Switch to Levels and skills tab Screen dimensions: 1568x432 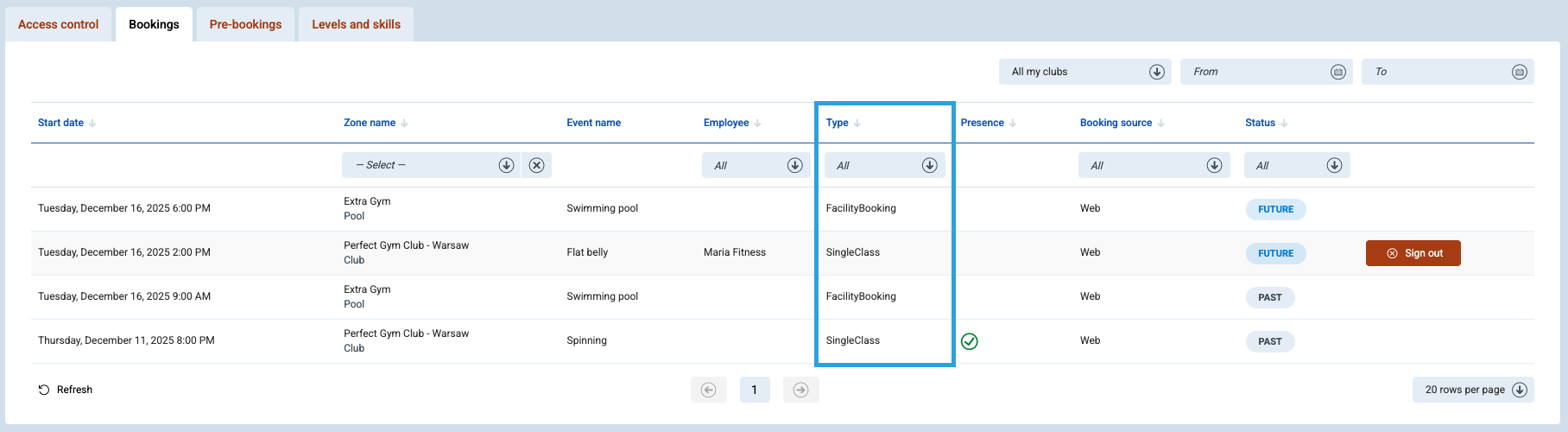tap(356, 24)
